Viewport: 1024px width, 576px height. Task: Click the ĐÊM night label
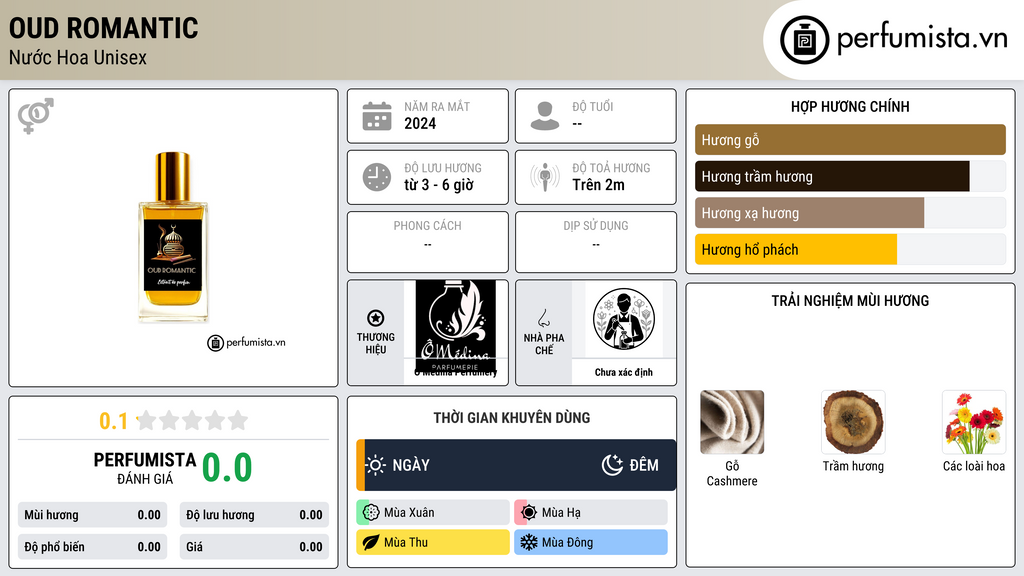(644, 465)
